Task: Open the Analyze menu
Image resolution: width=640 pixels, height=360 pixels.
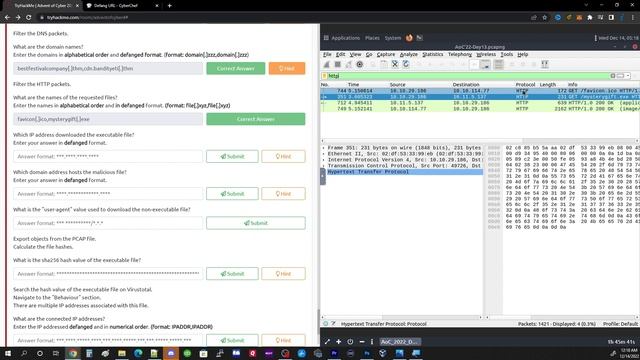Action: [408, 54]
